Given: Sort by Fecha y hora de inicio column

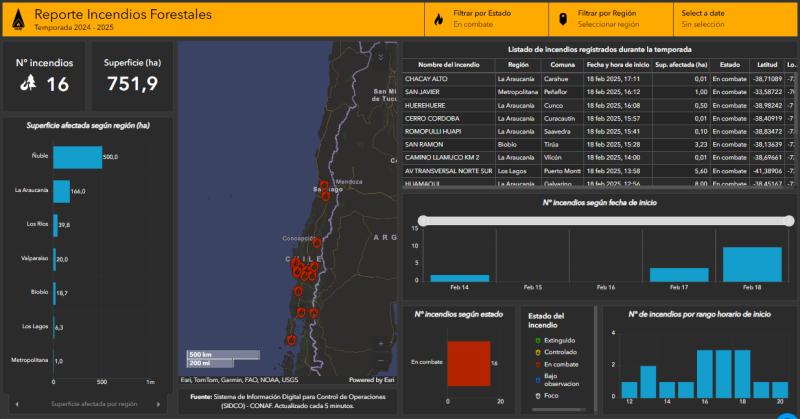Looking at the screenshot, I should click(618, 65).
